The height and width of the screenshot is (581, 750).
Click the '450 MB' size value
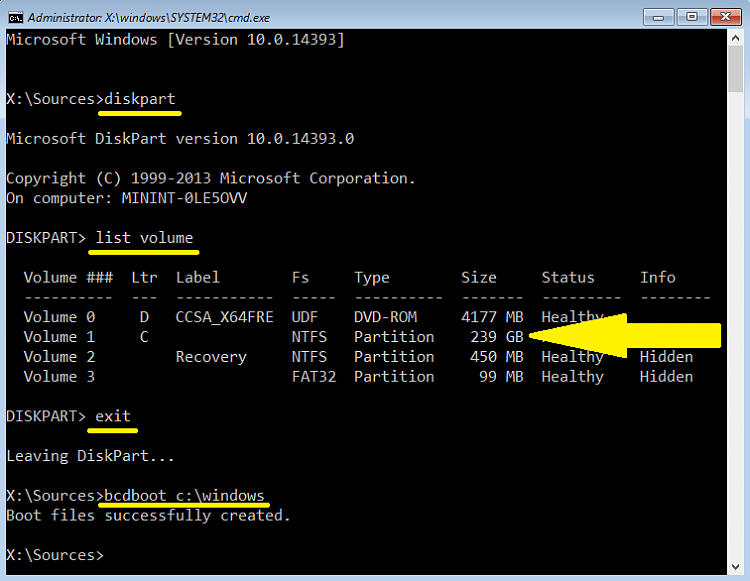coord(496,357)
